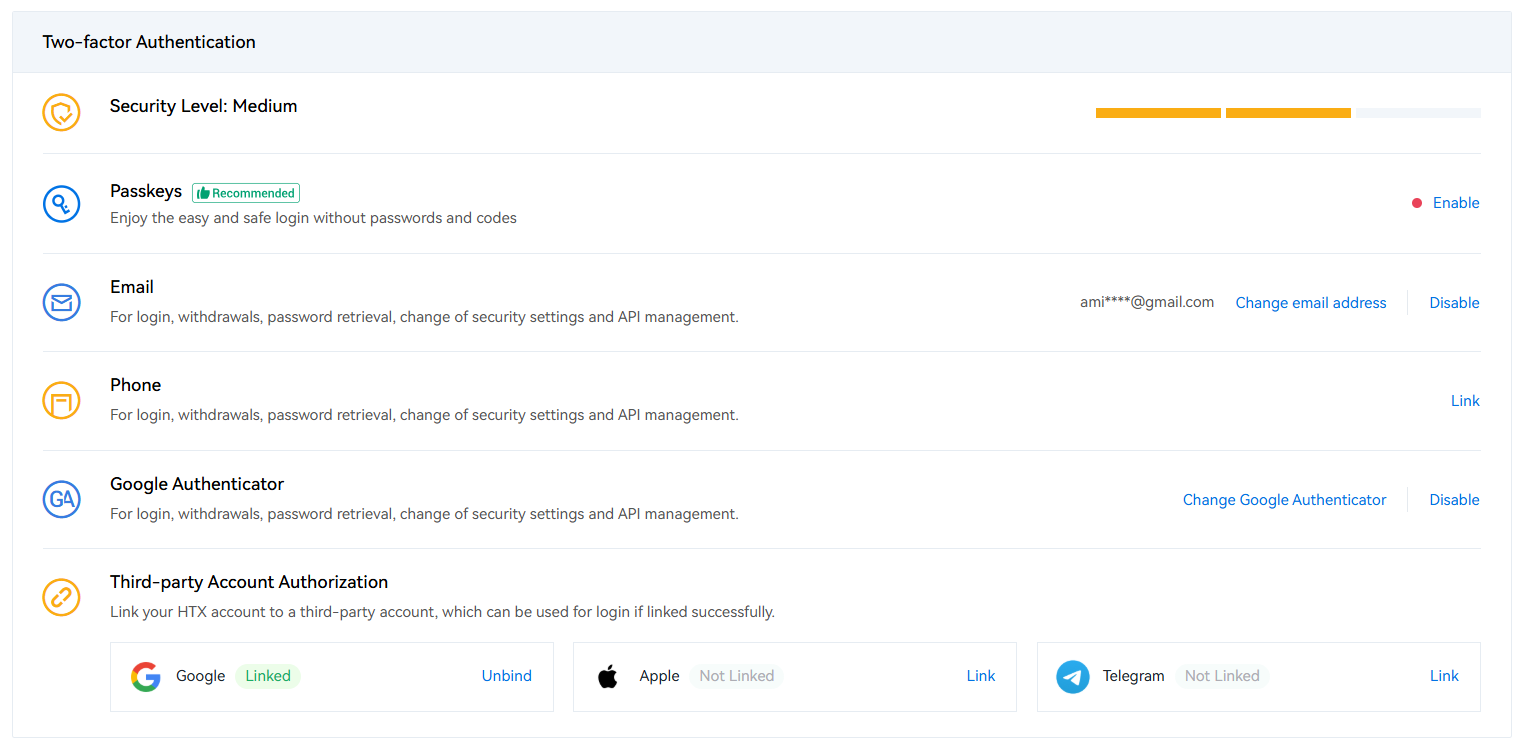The height and width of the screenshot is (749, 1523).
Task: Enable Passkeys login
Action: coord(1456,203)
